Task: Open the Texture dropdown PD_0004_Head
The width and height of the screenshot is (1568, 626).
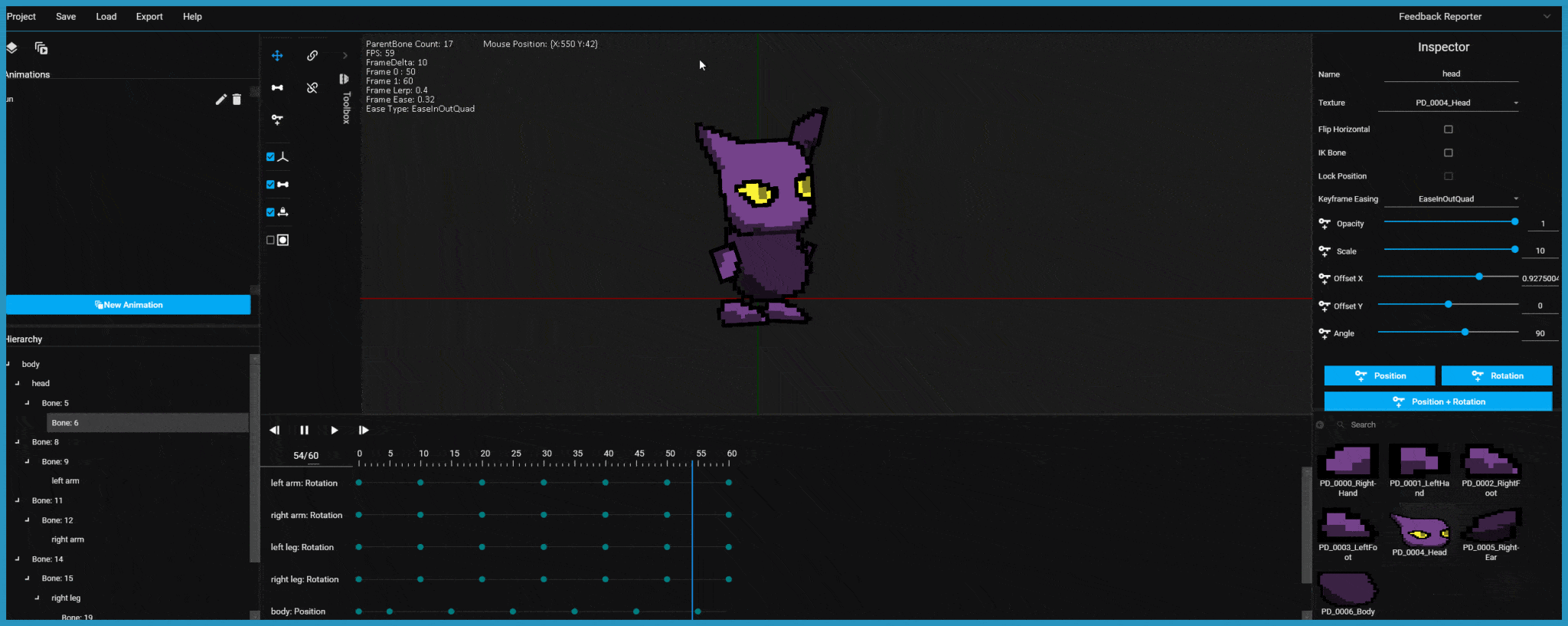Action: click(1449, 103)
